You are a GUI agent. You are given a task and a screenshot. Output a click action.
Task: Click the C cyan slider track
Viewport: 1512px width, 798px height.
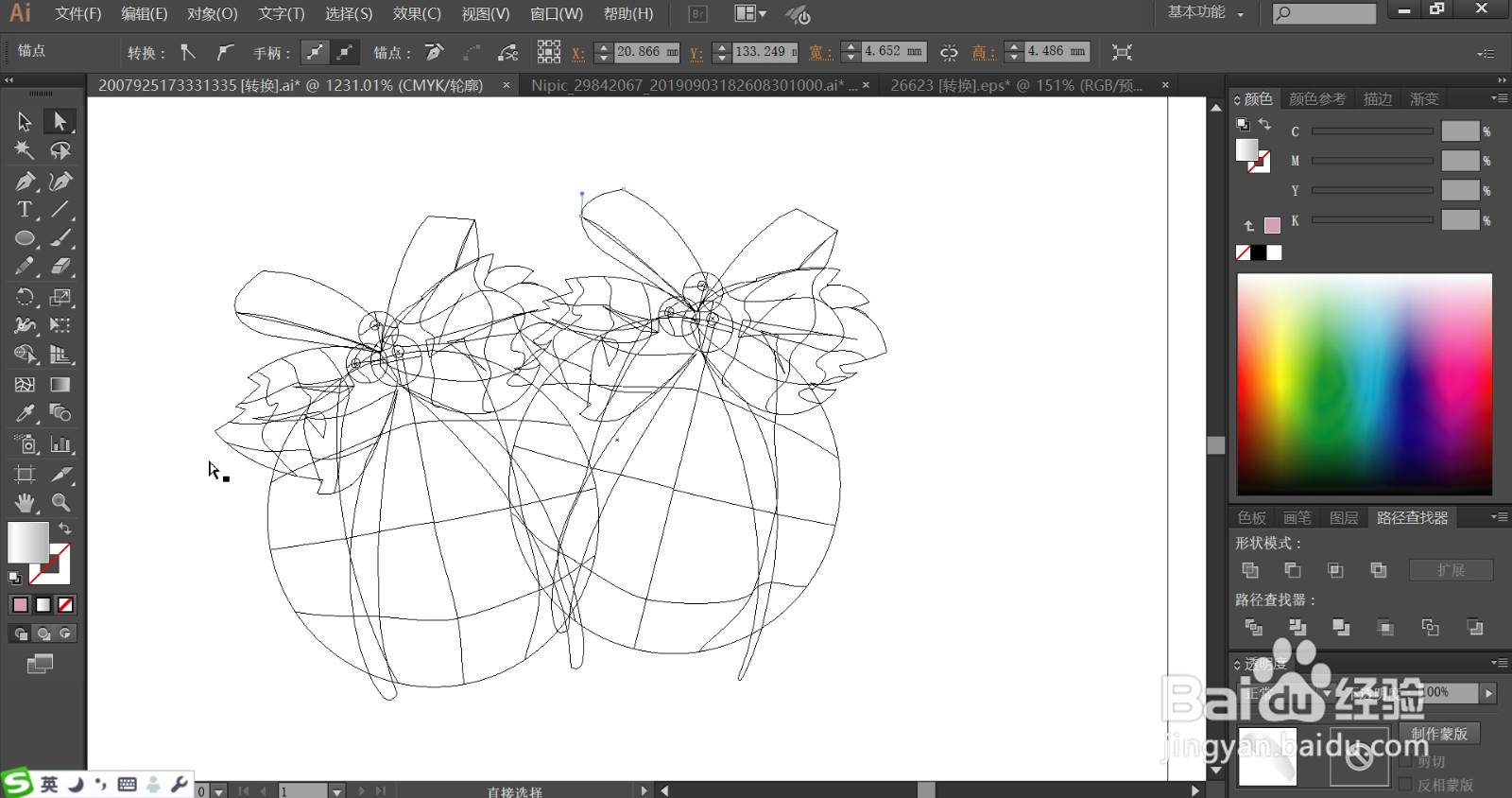pyautogui.click(x=1372, y=131)
